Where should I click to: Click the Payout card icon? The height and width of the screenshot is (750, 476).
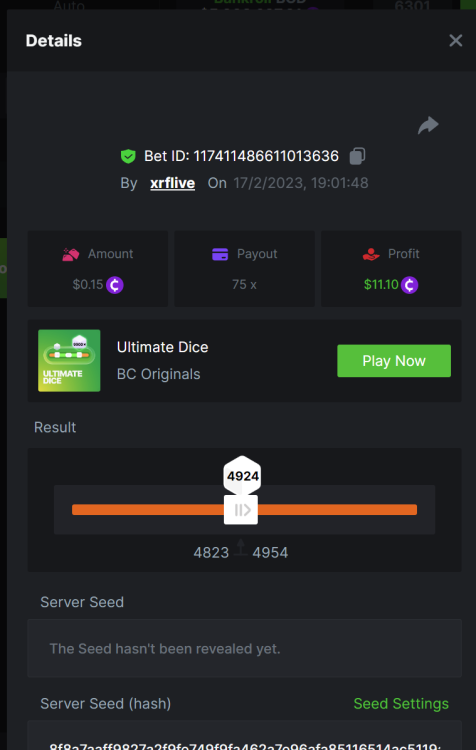coord(220,254)
